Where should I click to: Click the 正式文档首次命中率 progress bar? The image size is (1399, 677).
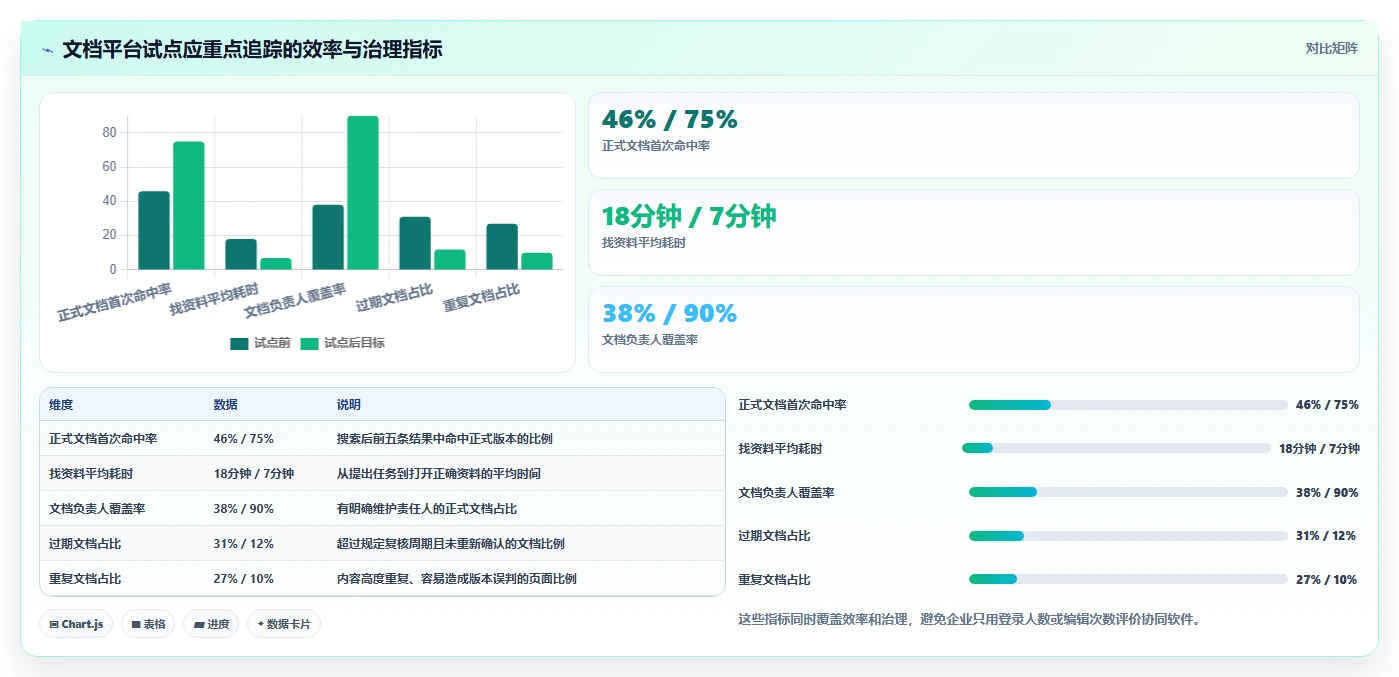[x=1128, y=405]
